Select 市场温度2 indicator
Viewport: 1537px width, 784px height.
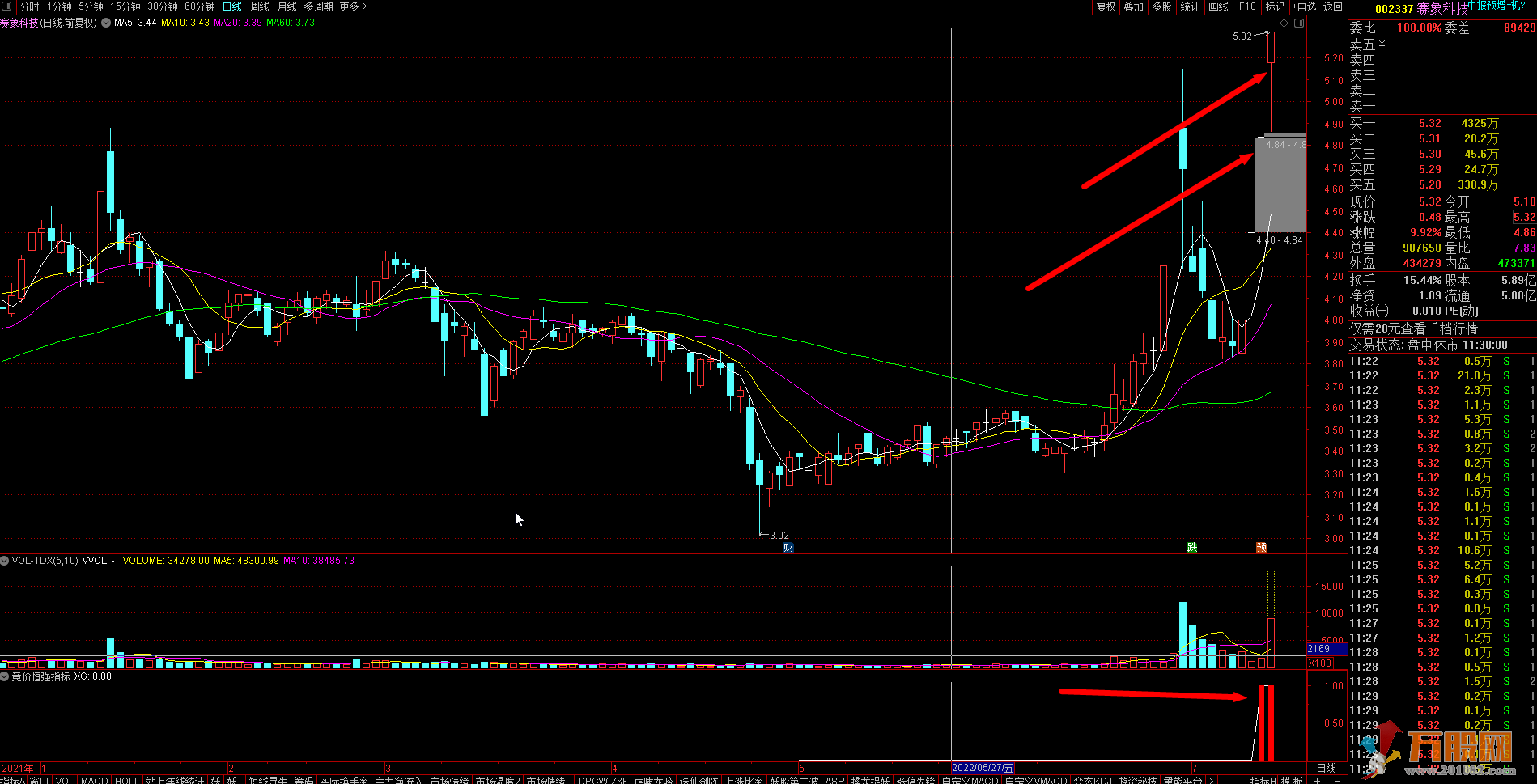point(497,780)
